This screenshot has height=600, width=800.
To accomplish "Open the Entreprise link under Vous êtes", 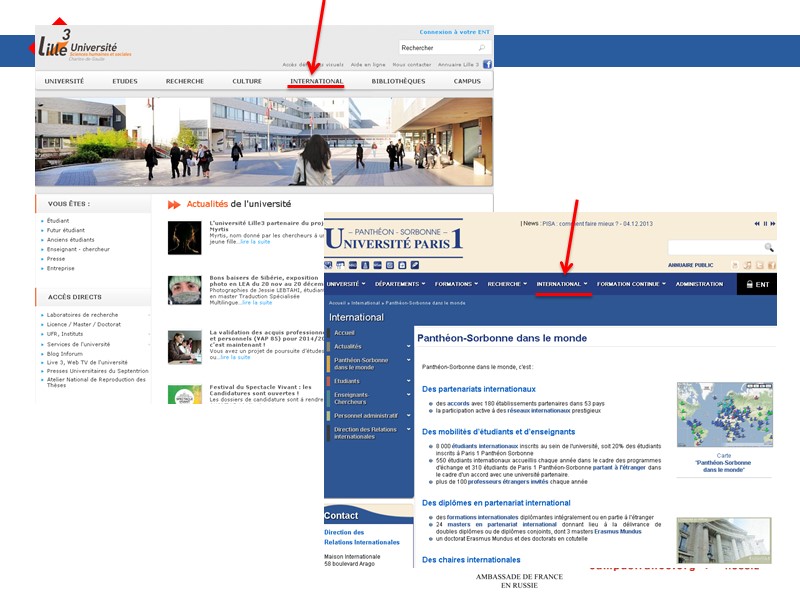I will (x=60, y=268).
